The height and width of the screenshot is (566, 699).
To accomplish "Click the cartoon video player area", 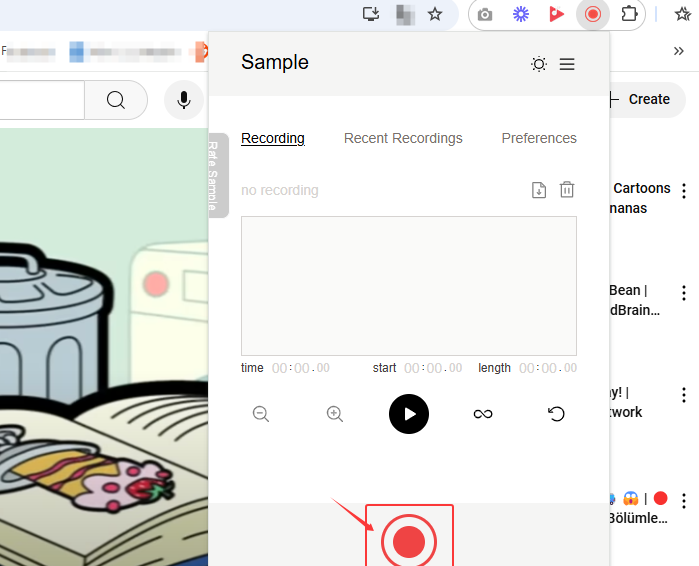I will tap(104, 347).
